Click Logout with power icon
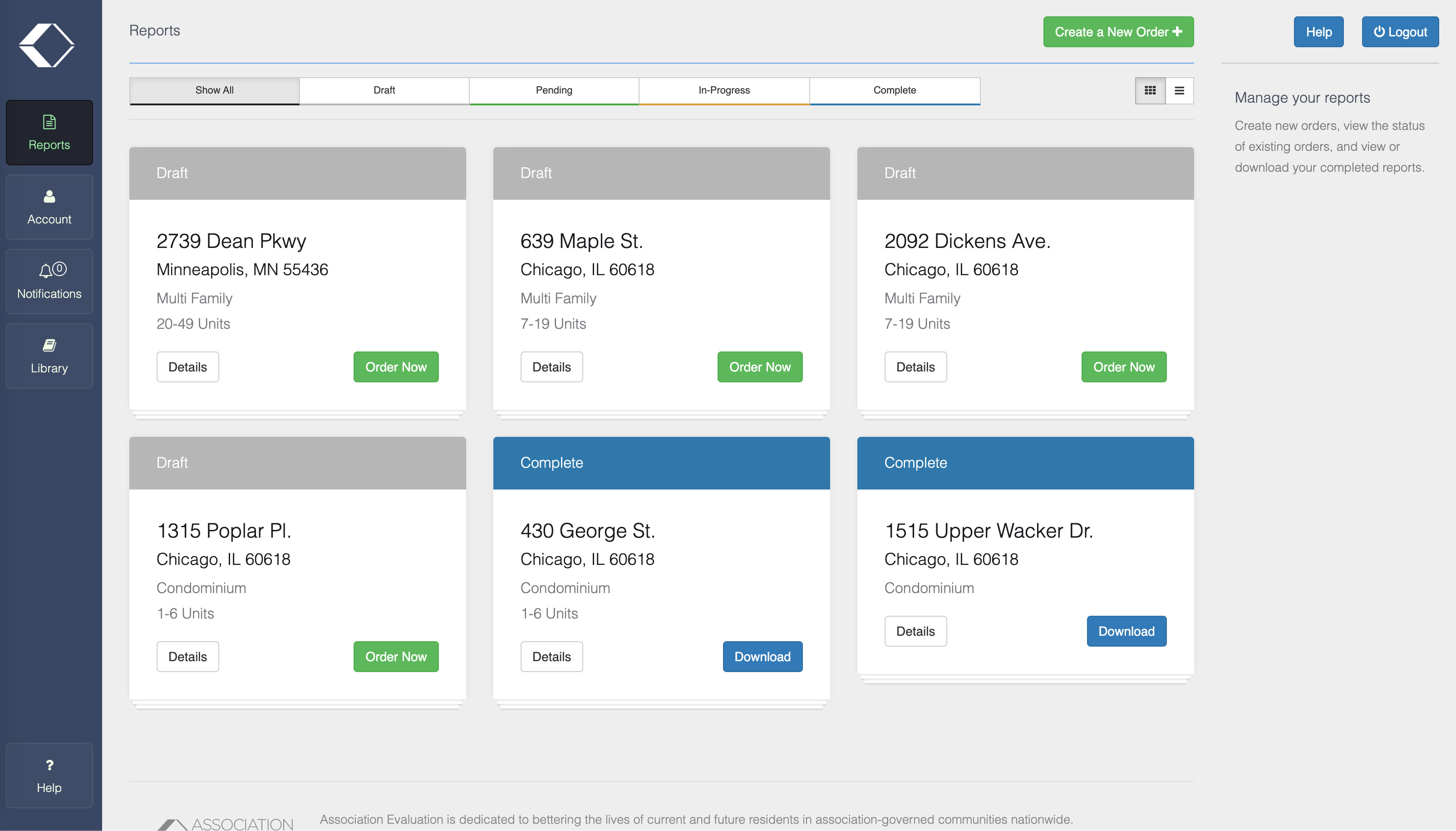The width and height of the screenshot is (1456, 831). (1400, 32)
